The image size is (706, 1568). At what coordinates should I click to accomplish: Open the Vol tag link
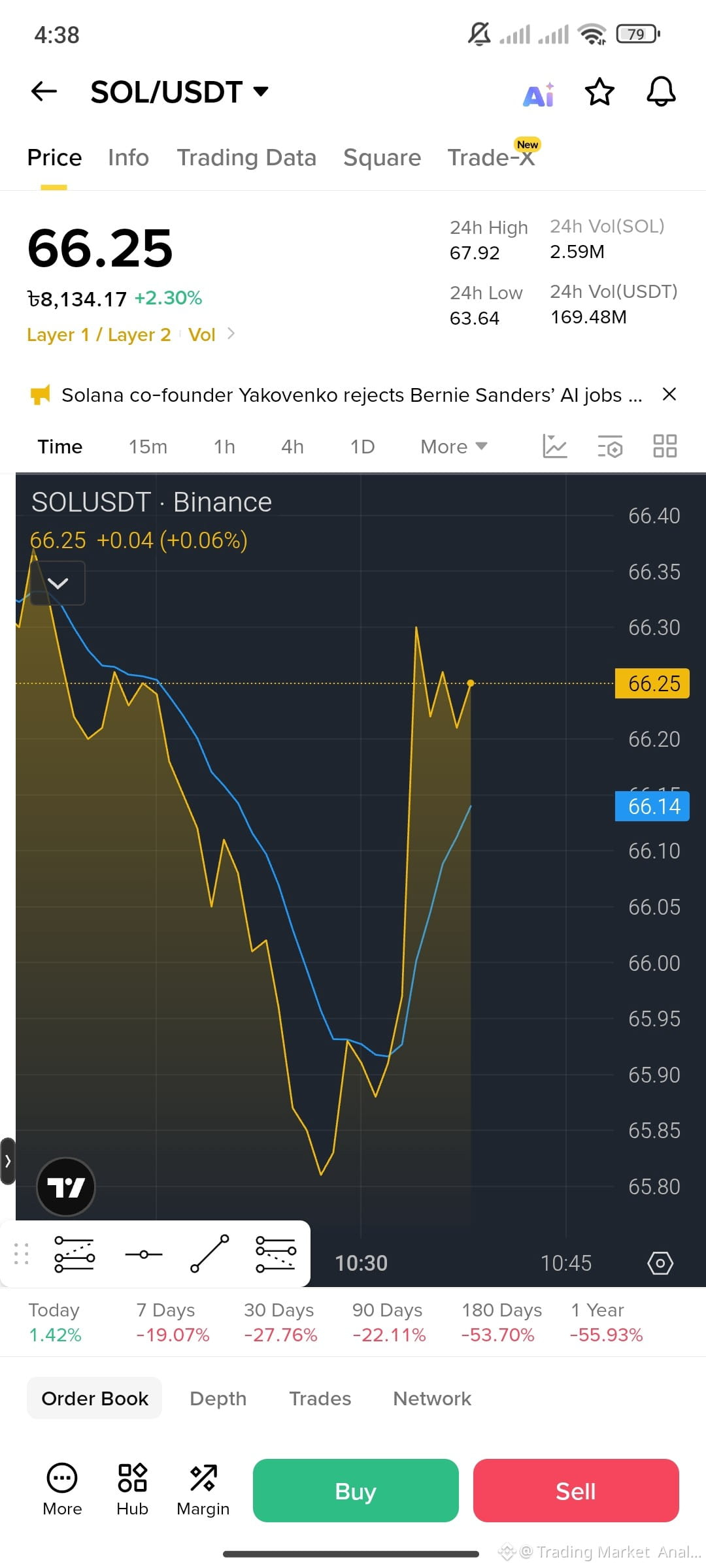(201, 335)
